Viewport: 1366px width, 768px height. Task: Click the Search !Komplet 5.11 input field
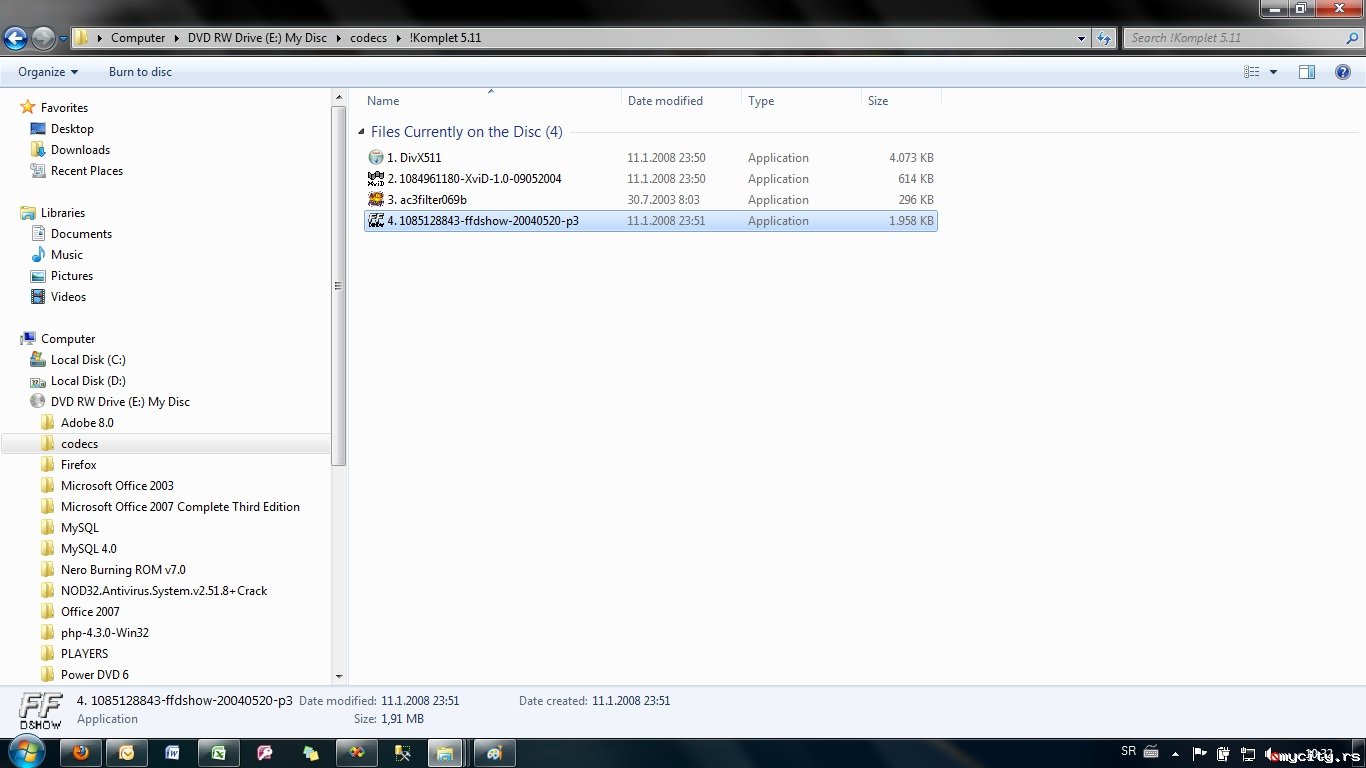click(1233, 38)
